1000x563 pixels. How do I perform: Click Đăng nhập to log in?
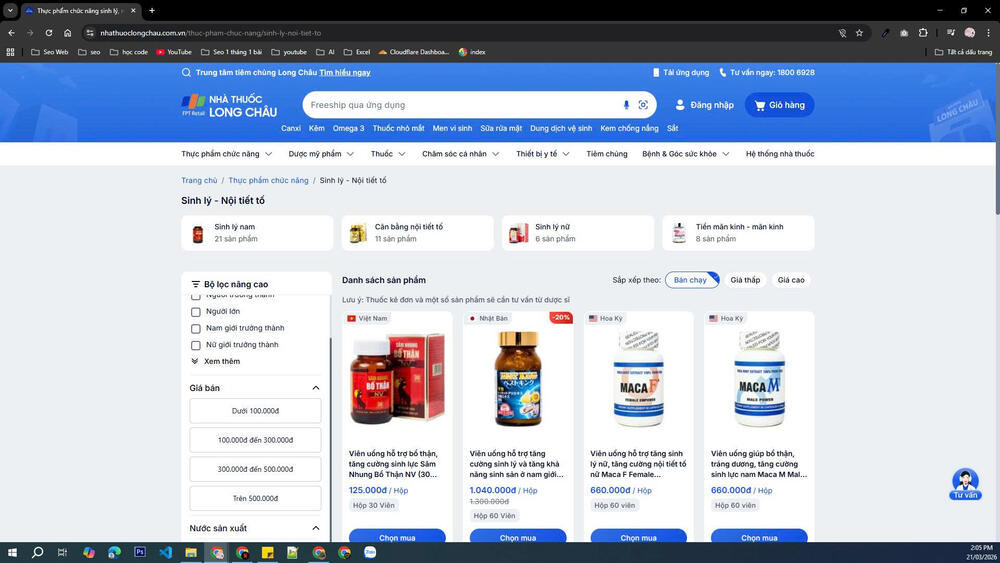pos(704,105)
